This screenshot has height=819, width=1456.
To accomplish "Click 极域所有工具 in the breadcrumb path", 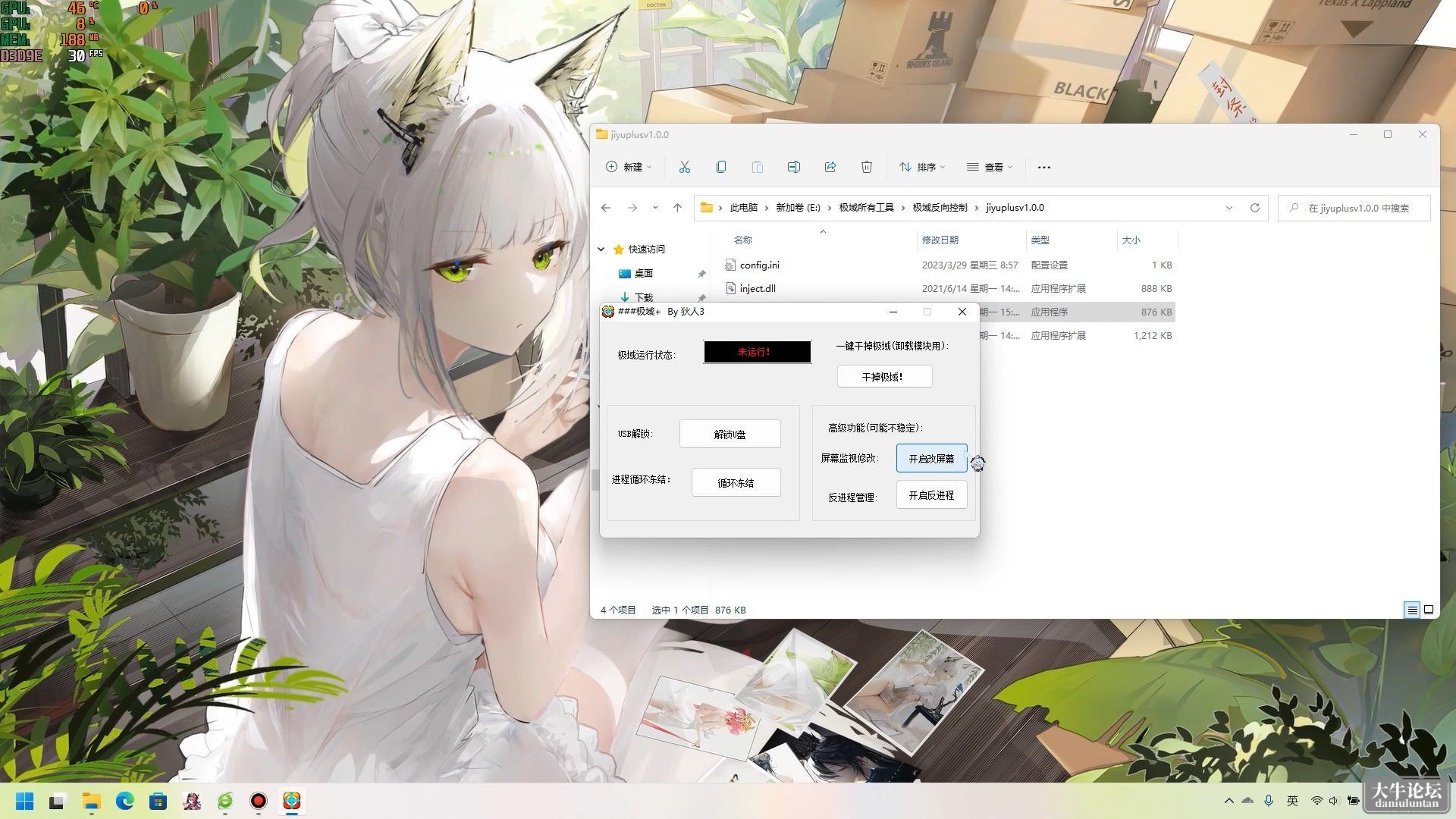I will (x=866, y=208).
